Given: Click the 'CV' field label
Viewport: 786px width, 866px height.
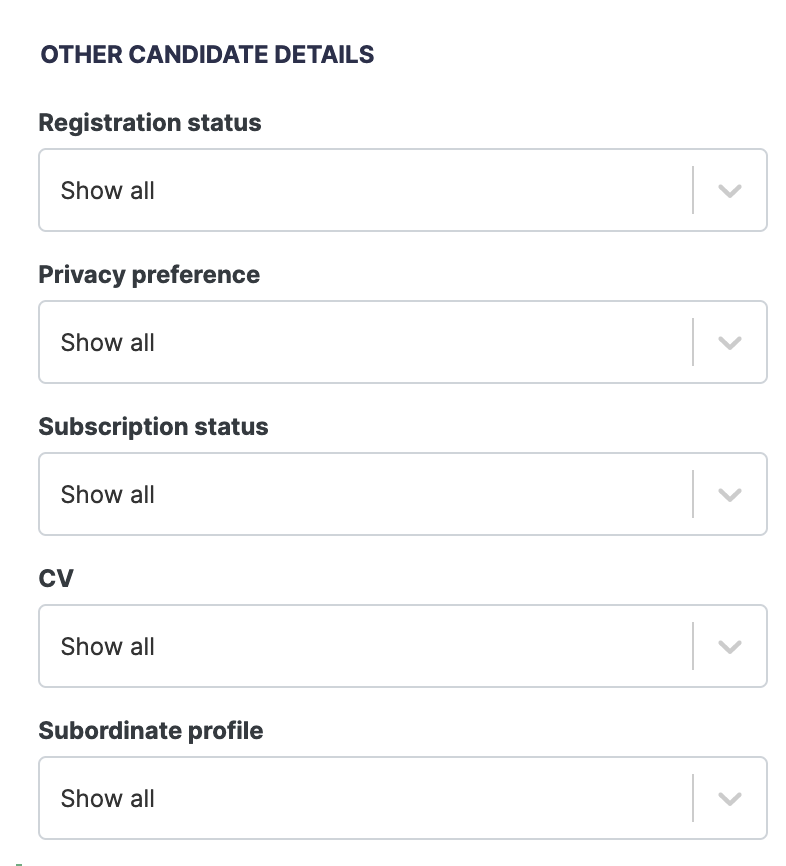Looking at the screenshot, I should [x=56, y=579].
